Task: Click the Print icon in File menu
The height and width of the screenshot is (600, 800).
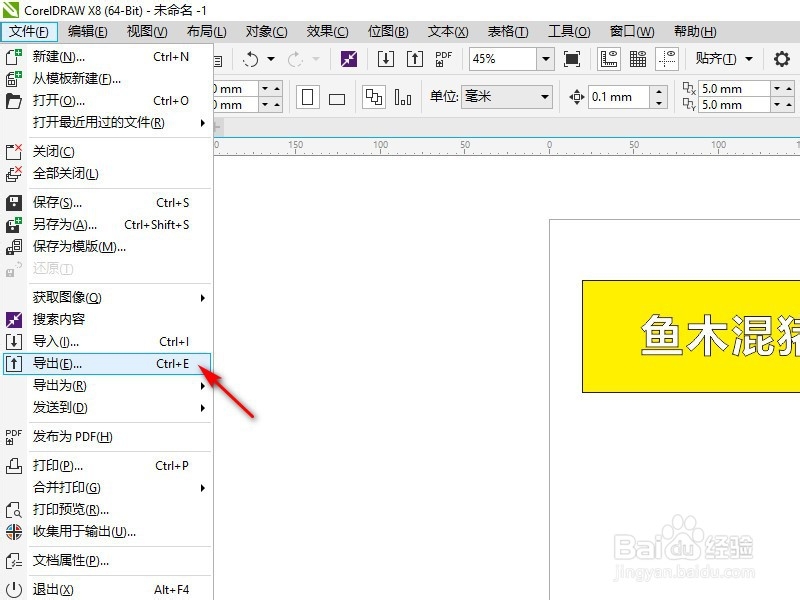Action: (14, 466)
